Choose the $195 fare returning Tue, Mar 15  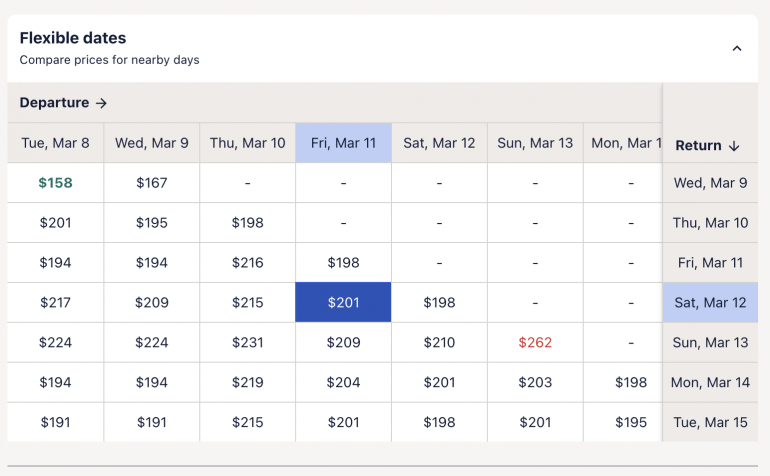click(x=631, y=422)
